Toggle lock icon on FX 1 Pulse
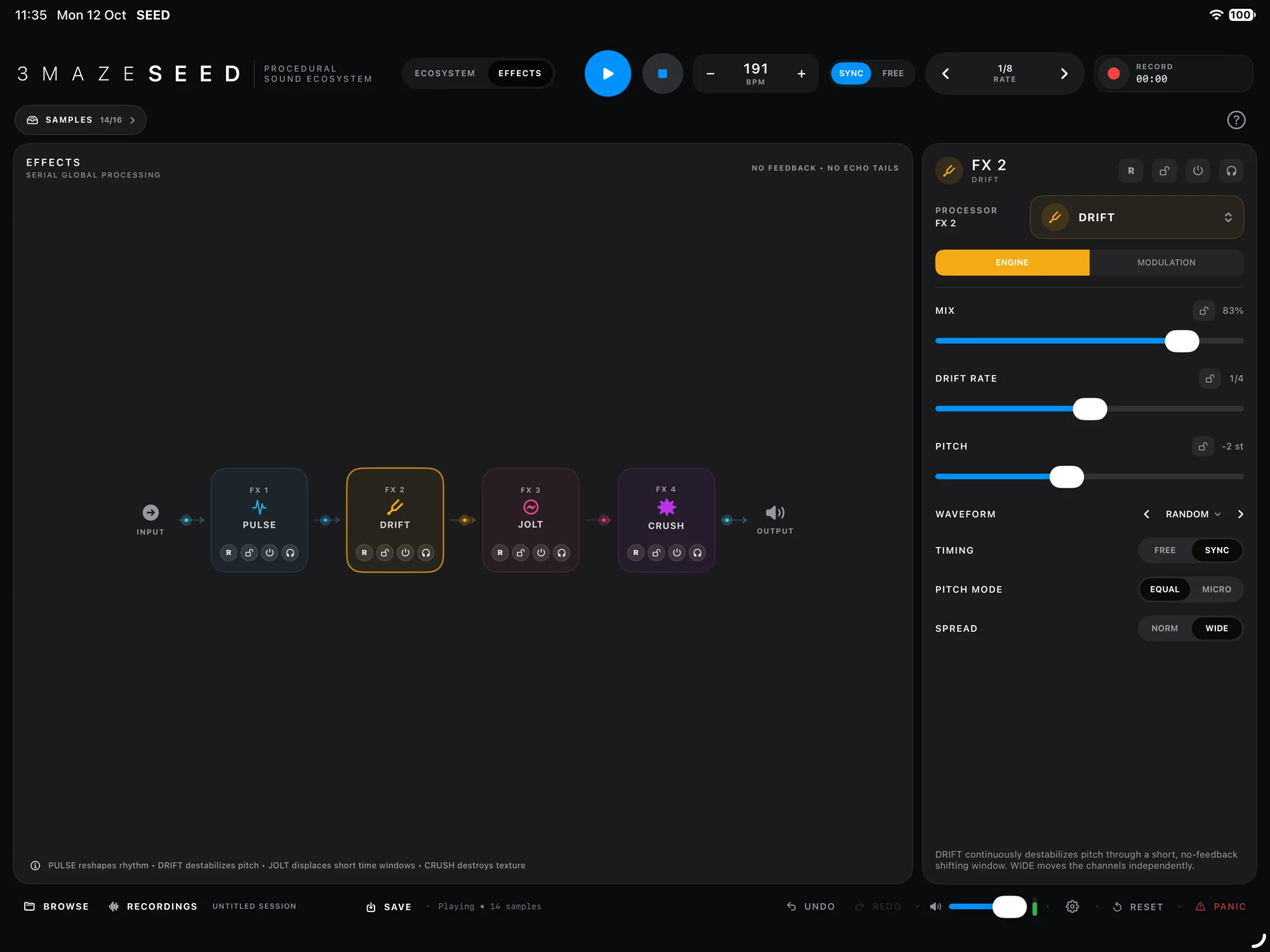1270x952 pixels. pyautogui.click(x=250, y=553)
